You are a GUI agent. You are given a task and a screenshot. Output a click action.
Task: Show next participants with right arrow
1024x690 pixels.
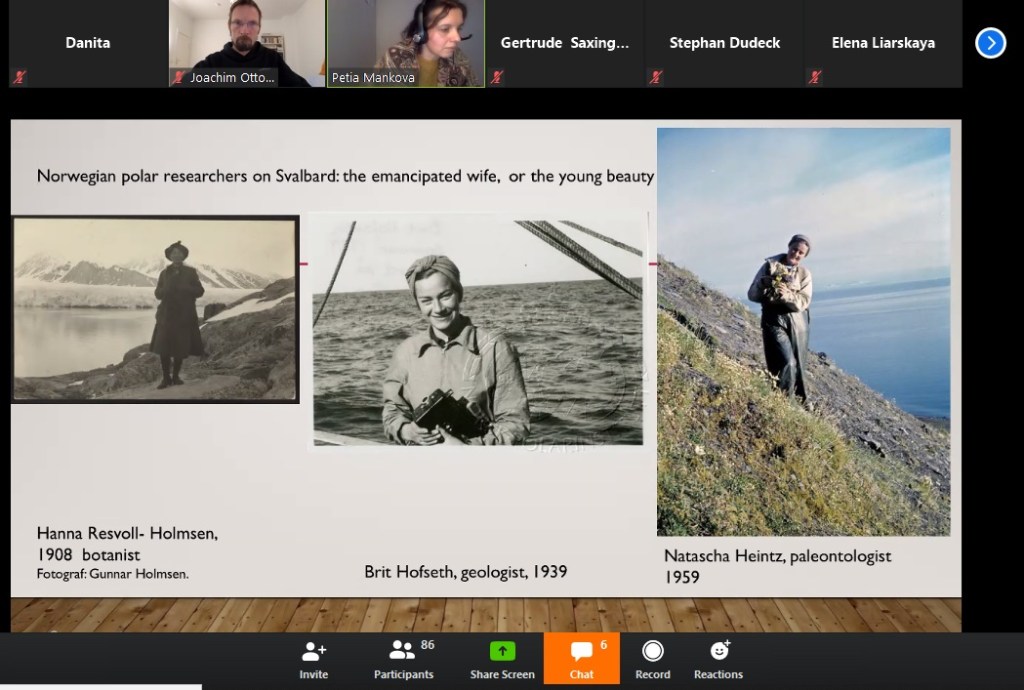[989, 43]
